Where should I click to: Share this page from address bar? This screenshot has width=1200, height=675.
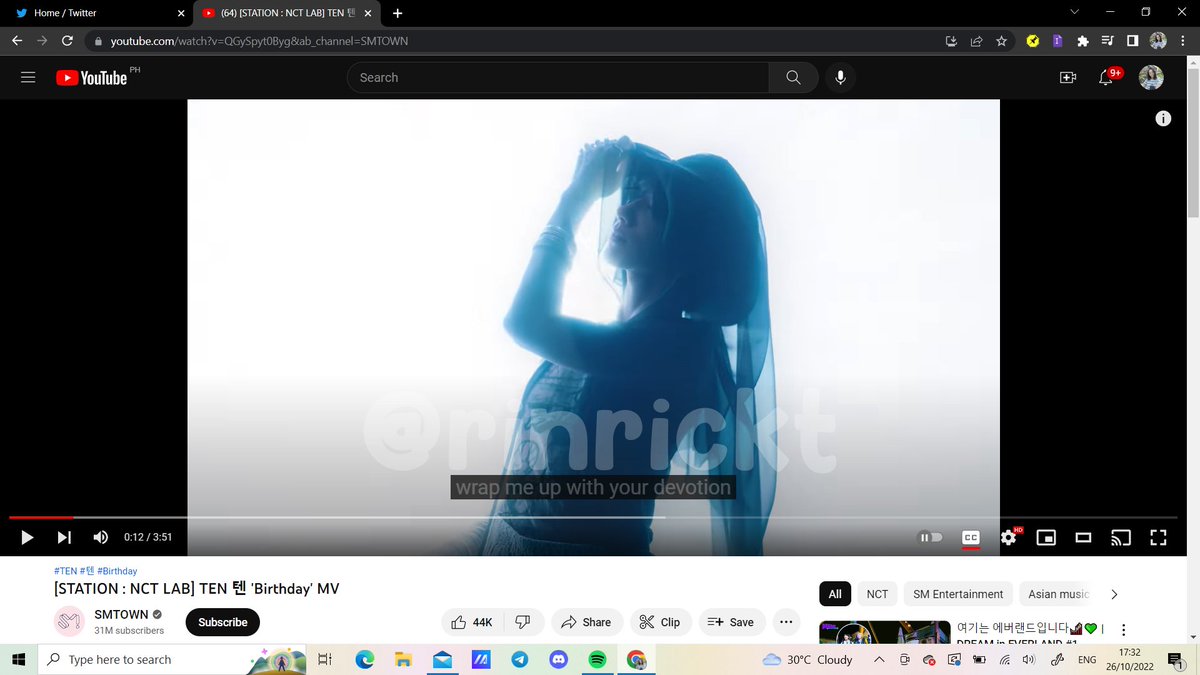click(976, 41)
